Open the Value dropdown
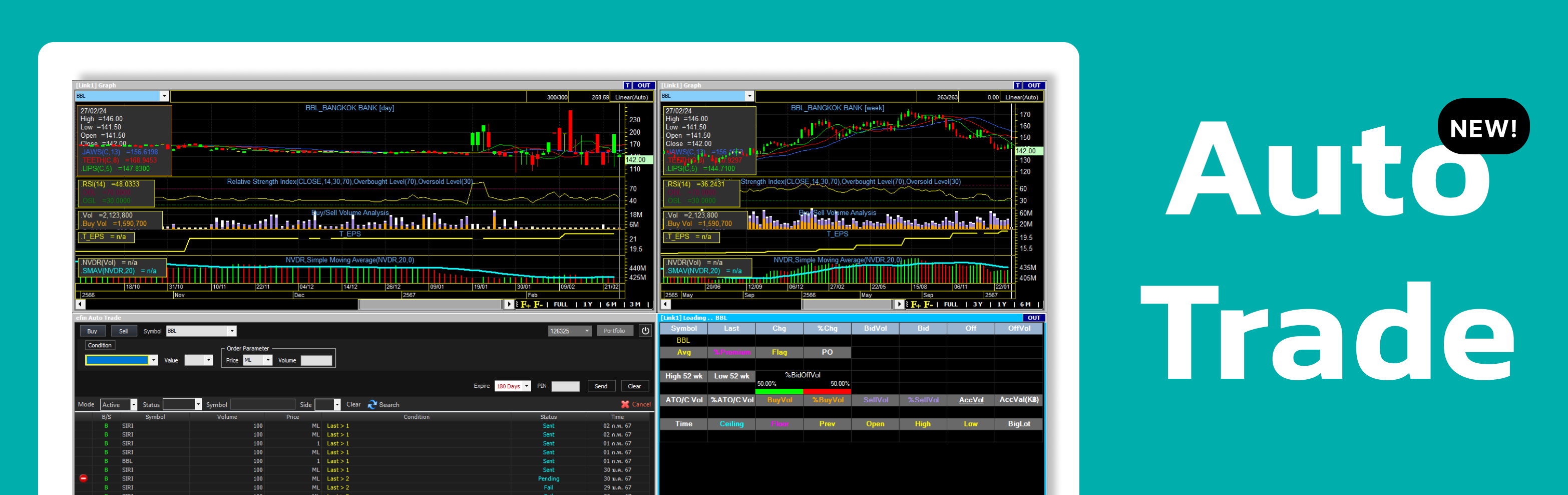Image resolution: width=1568 pixels, height=495 pixels. click(x=209, y=360)
